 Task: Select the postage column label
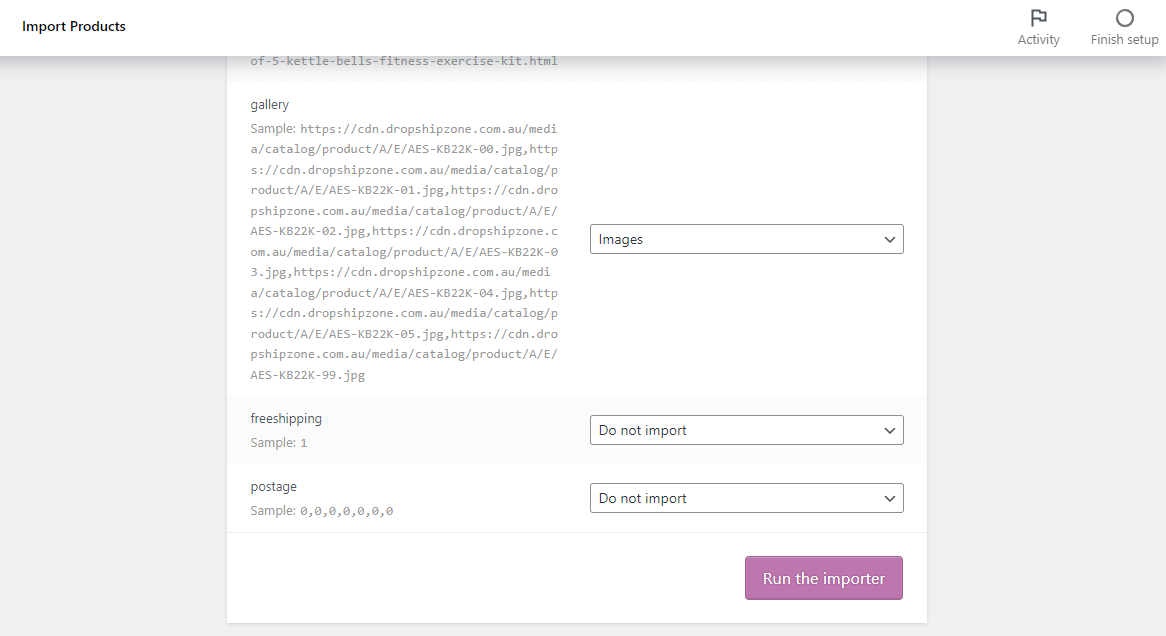click(274, 486)
